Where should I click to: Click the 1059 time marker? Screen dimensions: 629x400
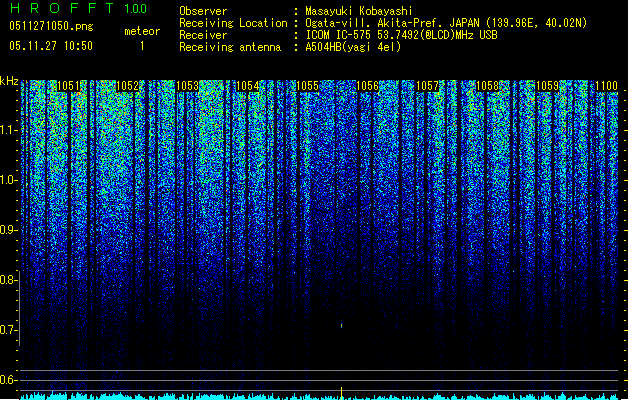click(547, 86)
